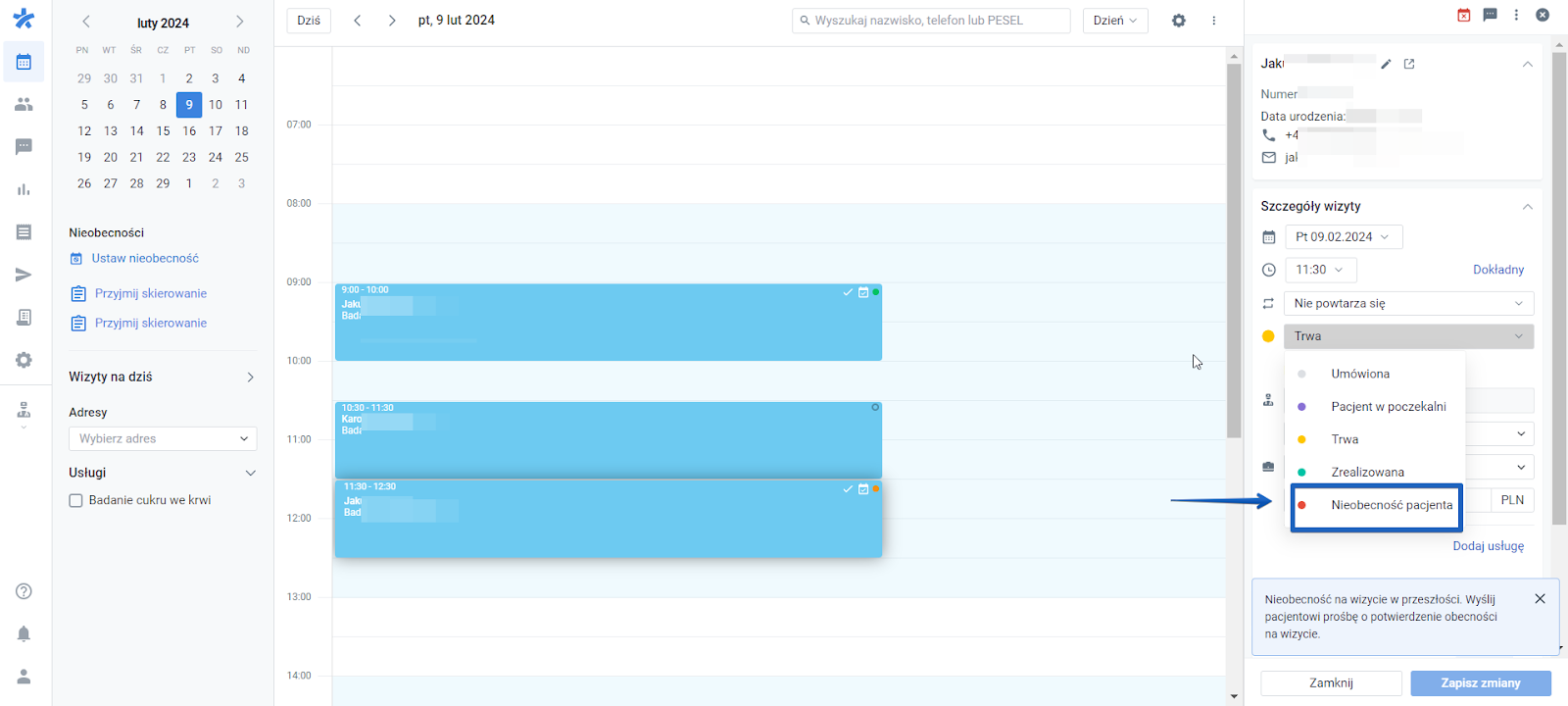The width and height of the screenshot is (1568, 706).
Task: Open the Wybierz adres dropdown
Action: pyautogui.click(x=163, y=438)
